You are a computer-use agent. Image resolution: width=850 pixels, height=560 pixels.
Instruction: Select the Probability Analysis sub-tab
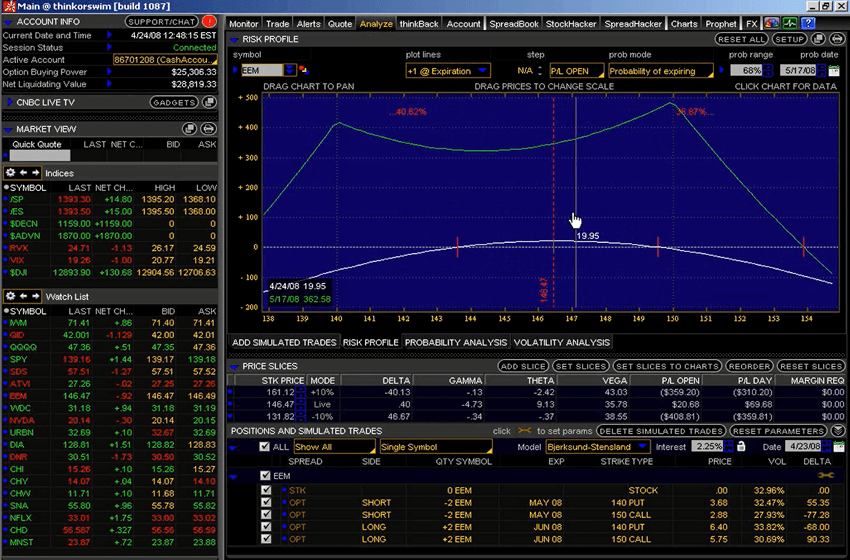click(456, 342)
